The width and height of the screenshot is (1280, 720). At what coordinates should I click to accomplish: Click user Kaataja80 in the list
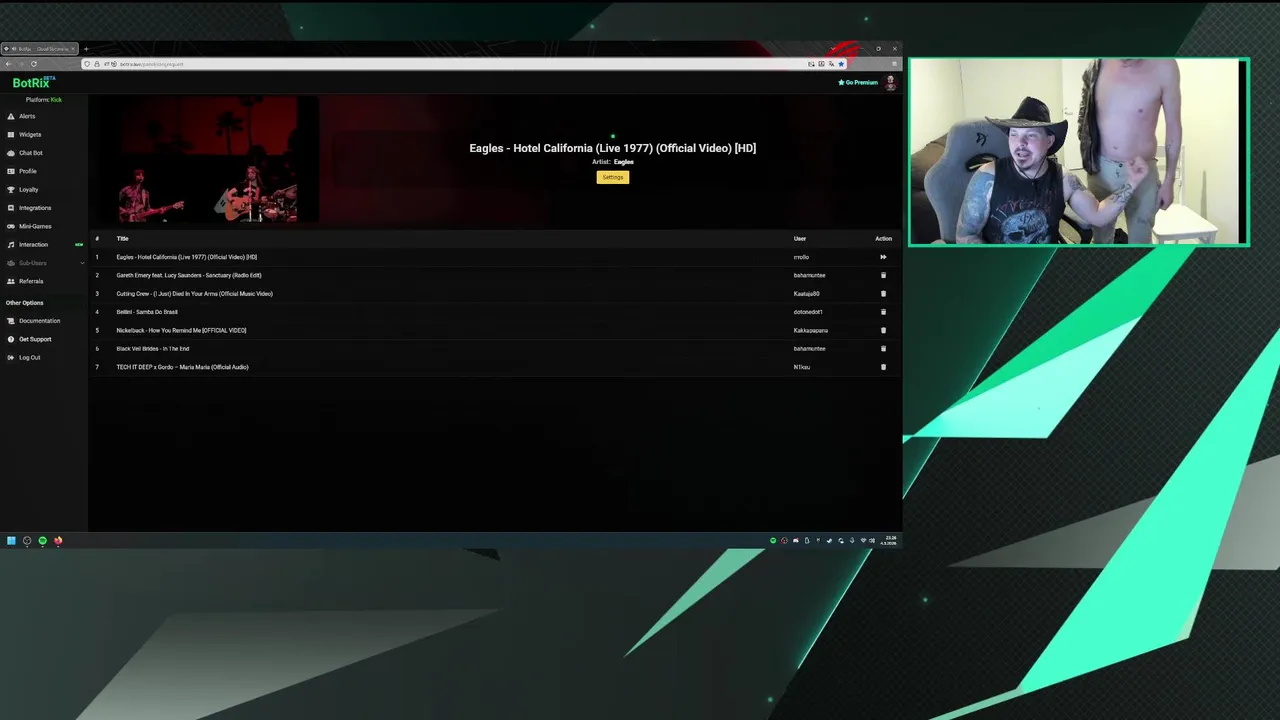tap(807, 294)
